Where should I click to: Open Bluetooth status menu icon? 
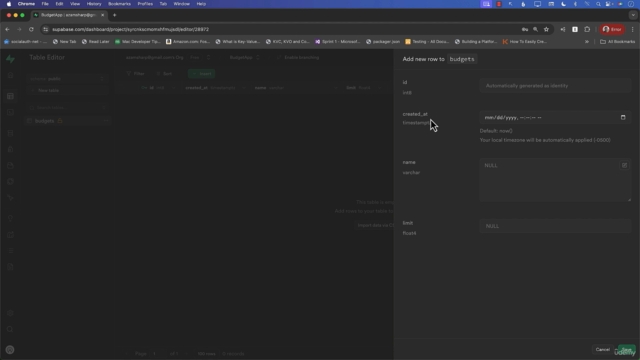click(x=575, y=4)
